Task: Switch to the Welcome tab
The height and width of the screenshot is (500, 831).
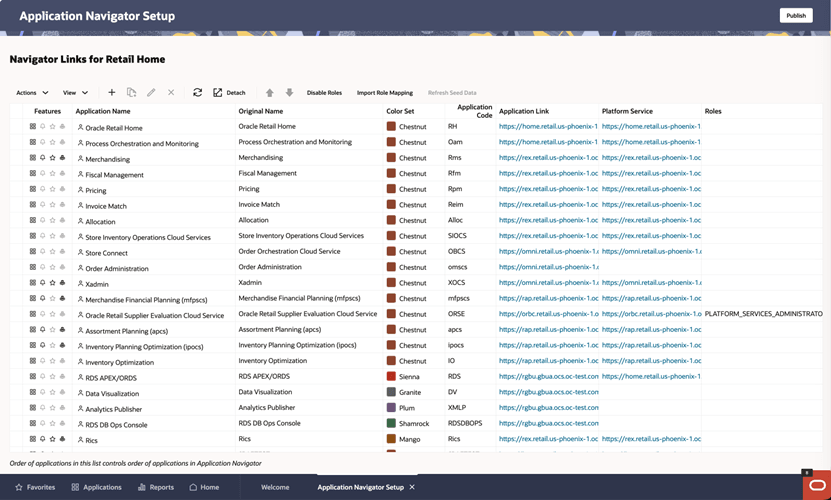Action: pos(275,487)
